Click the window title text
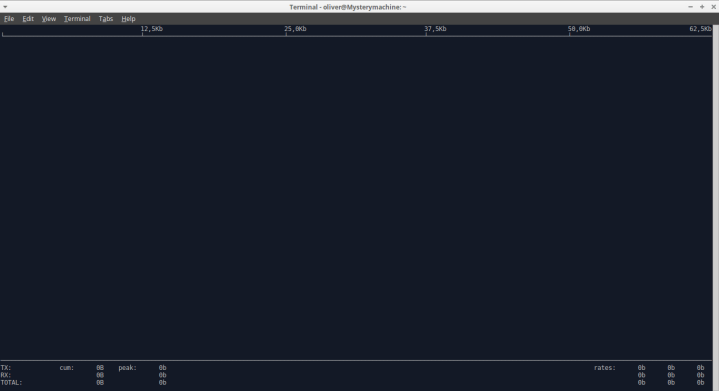The image size is (719, 391). click(x=348, y=7)
